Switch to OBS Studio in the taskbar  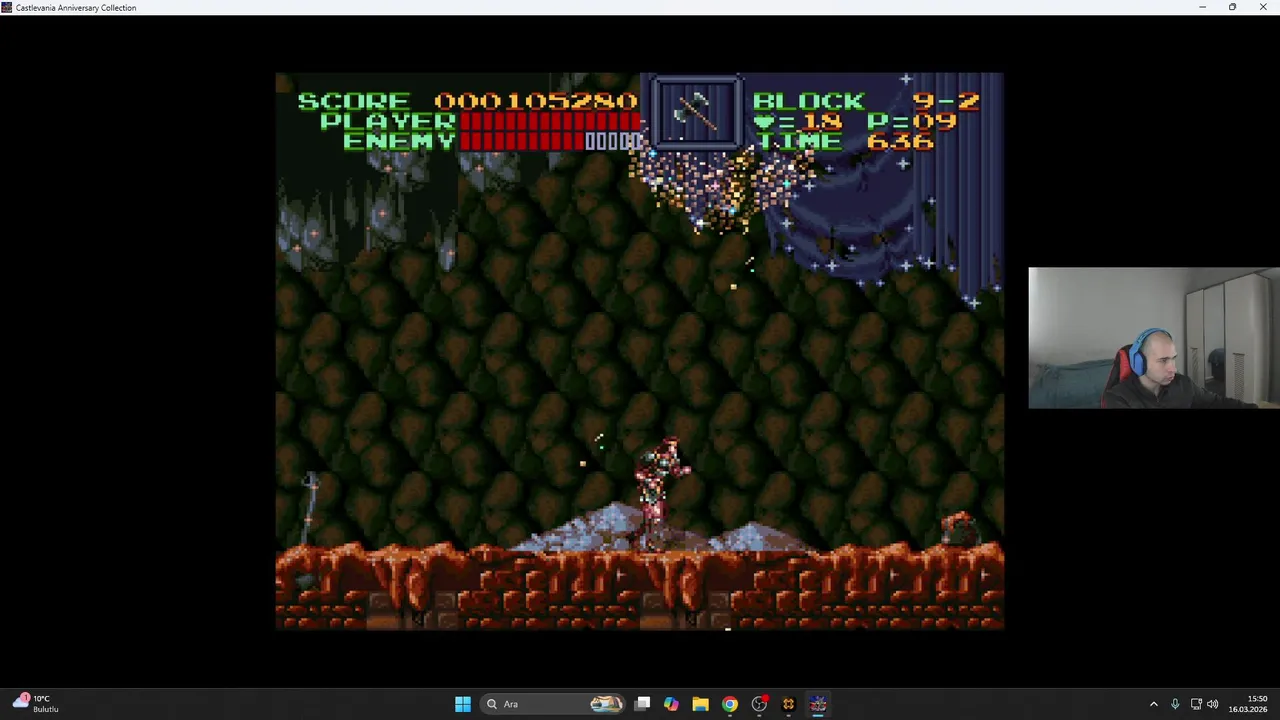[x=760, y=704]
